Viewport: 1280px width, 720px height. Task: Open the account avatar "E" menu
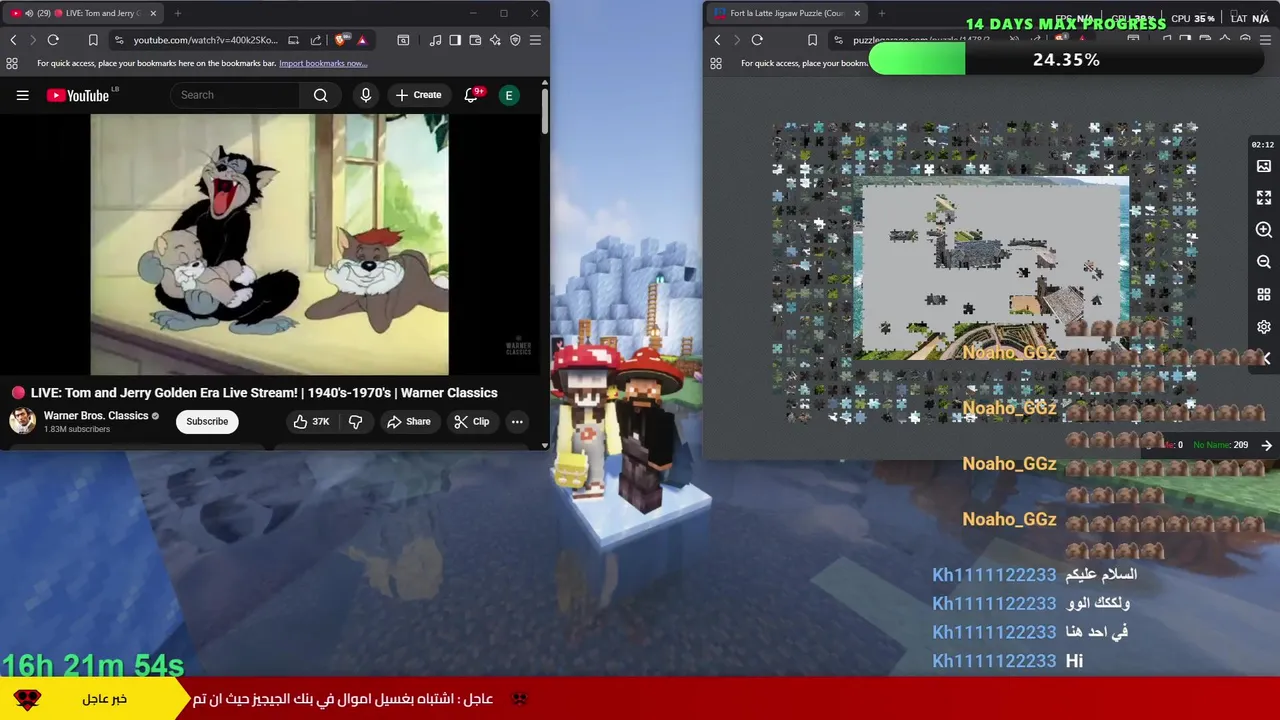509,95
